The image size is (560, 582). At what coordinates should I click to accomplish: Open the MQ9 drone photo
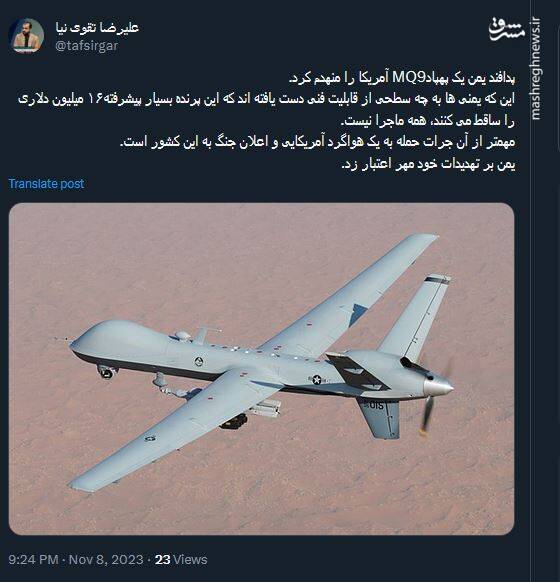261,369
